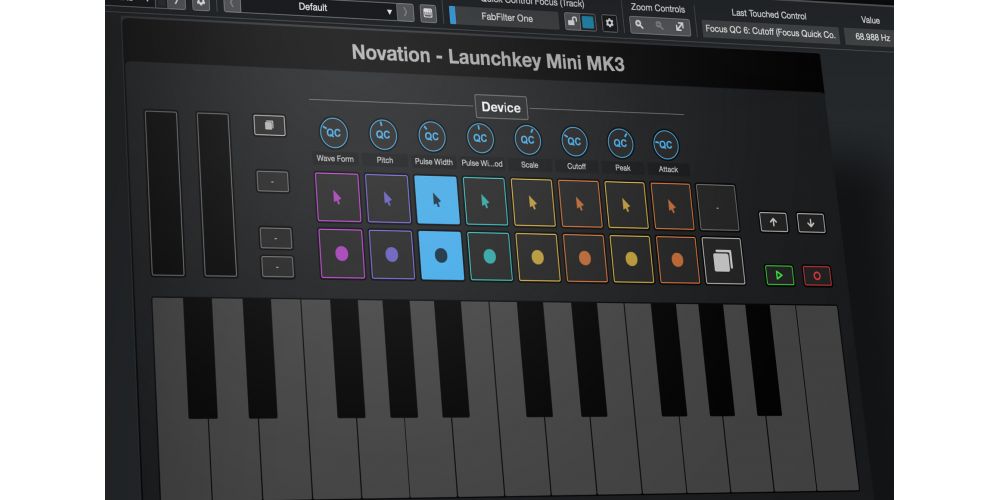Click the red record transport button
Image resolution: width=1000 pixels, height=500 pixels.
pyautogui.click(x=817, y=276)
